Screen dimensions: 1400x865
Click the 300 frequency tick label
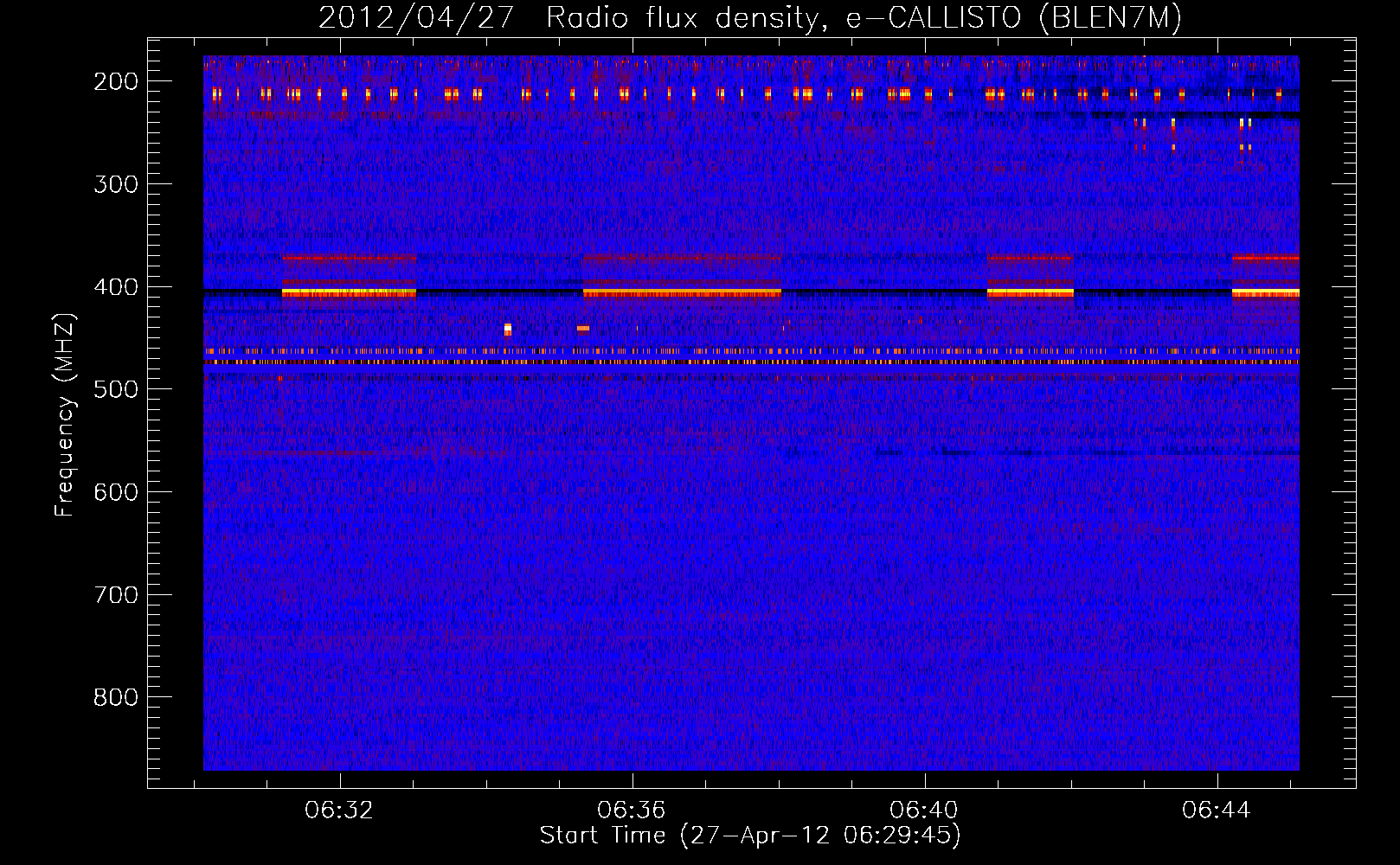(116, 184)
